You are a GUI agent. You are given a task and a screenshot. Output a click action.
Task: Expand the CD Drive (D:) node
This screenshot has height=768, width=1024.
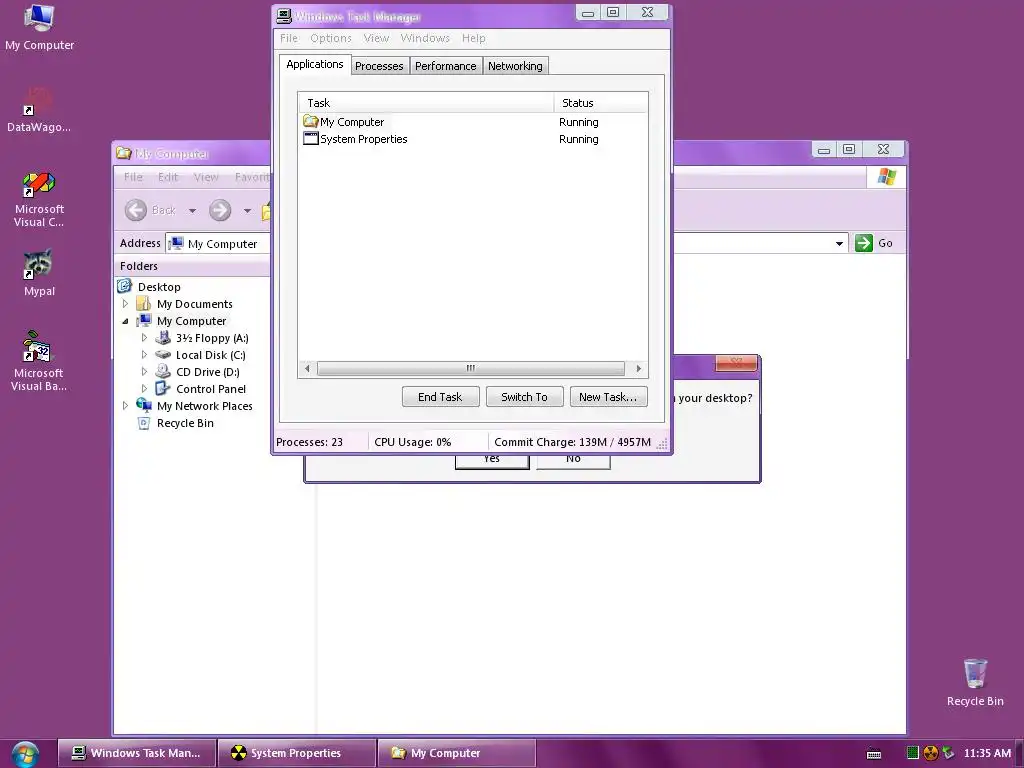144,372
